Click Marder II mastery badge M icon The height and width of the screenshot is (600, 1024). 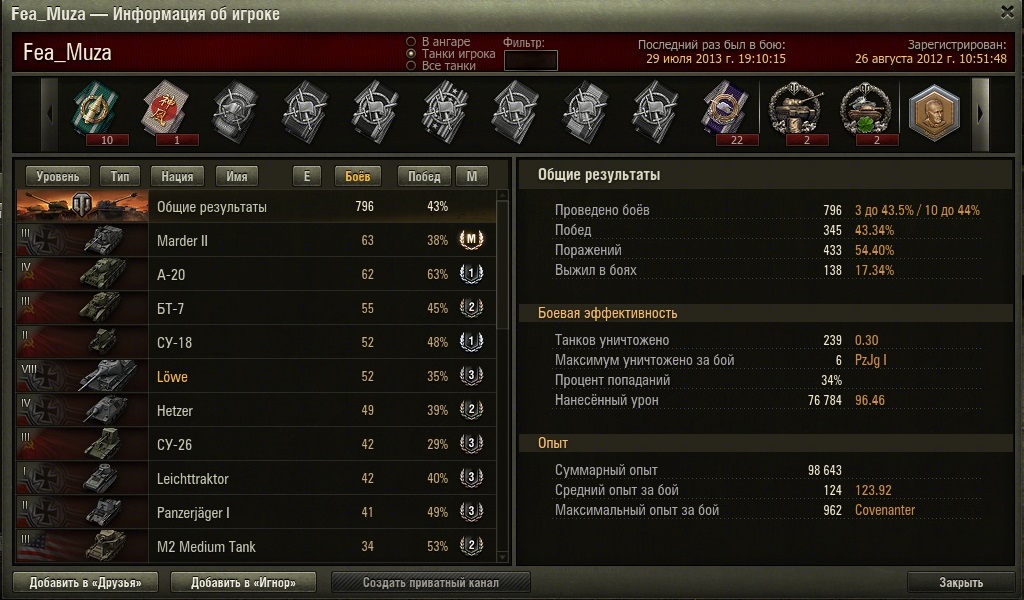tap(471, 240)
